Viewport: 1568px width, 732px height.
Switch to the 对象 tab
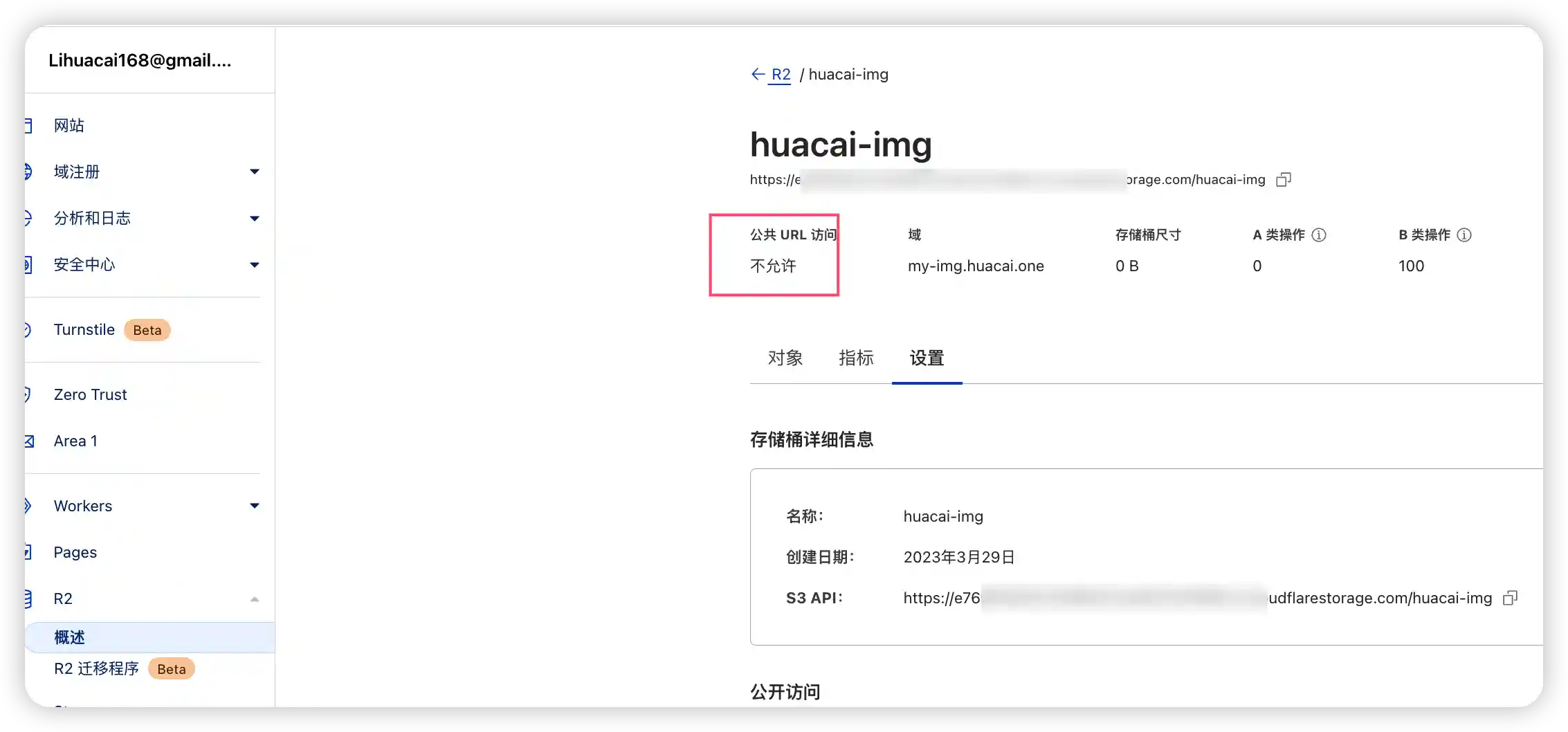785,358
